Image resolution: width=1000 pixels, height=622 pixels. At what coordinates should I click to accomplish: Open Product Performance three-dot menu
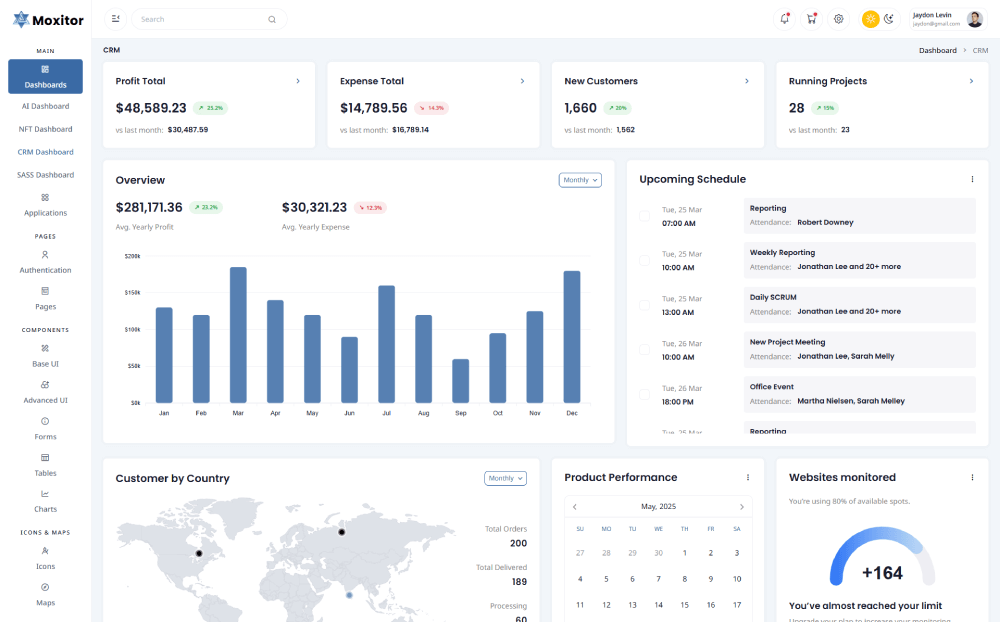tap(747, 478)
